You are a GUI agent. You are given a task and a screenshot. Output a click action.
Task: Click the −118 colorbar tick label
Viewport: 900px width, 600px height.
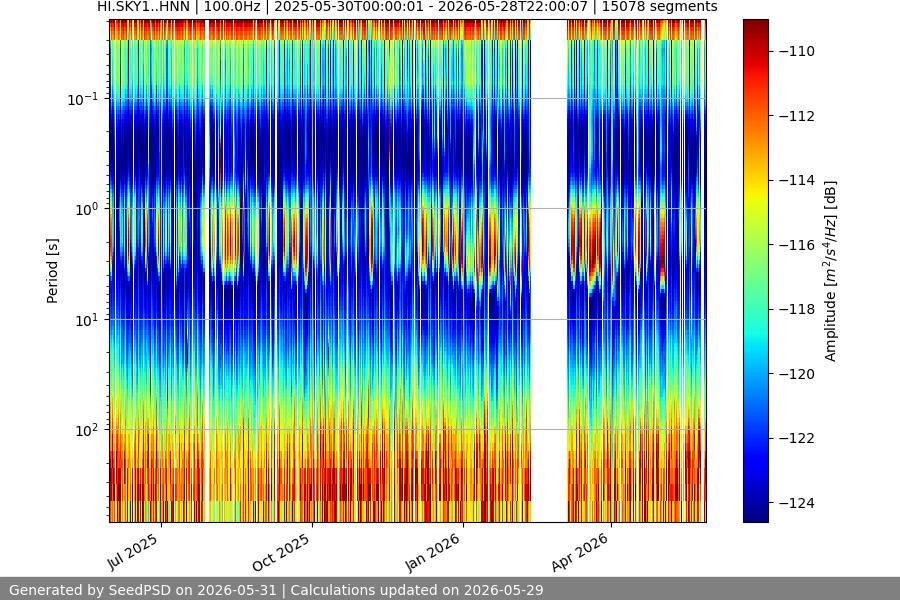click(797, 309)
